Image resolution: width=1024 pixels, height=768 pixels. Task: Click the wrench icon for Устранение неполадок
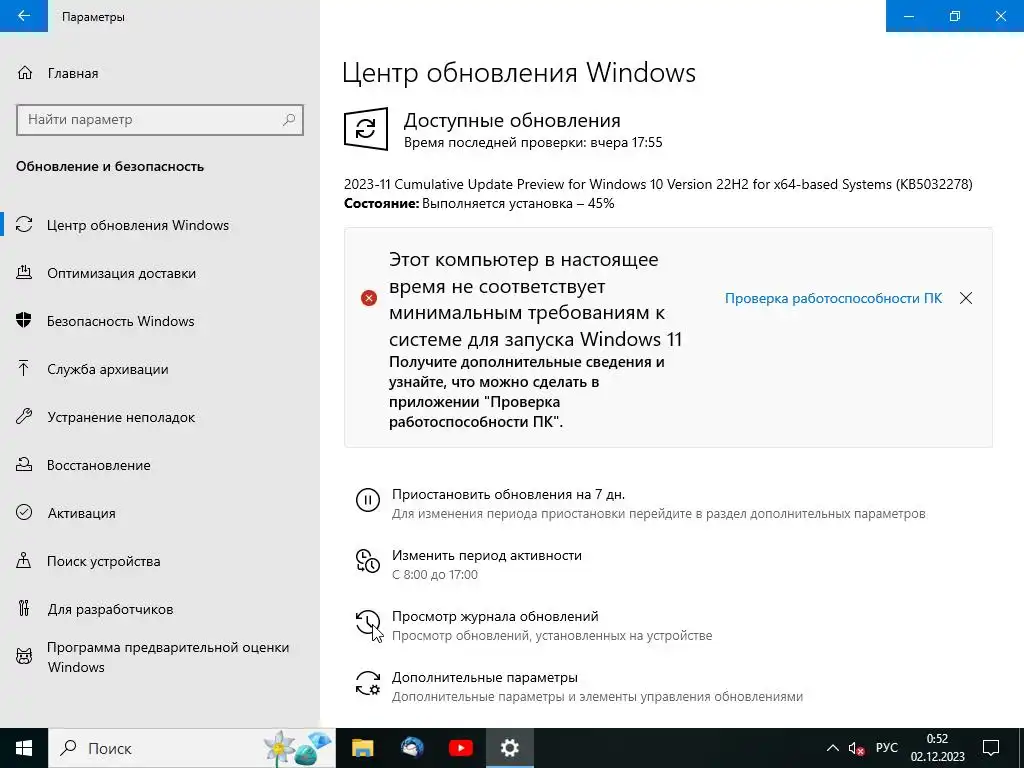tap(24, 417)
